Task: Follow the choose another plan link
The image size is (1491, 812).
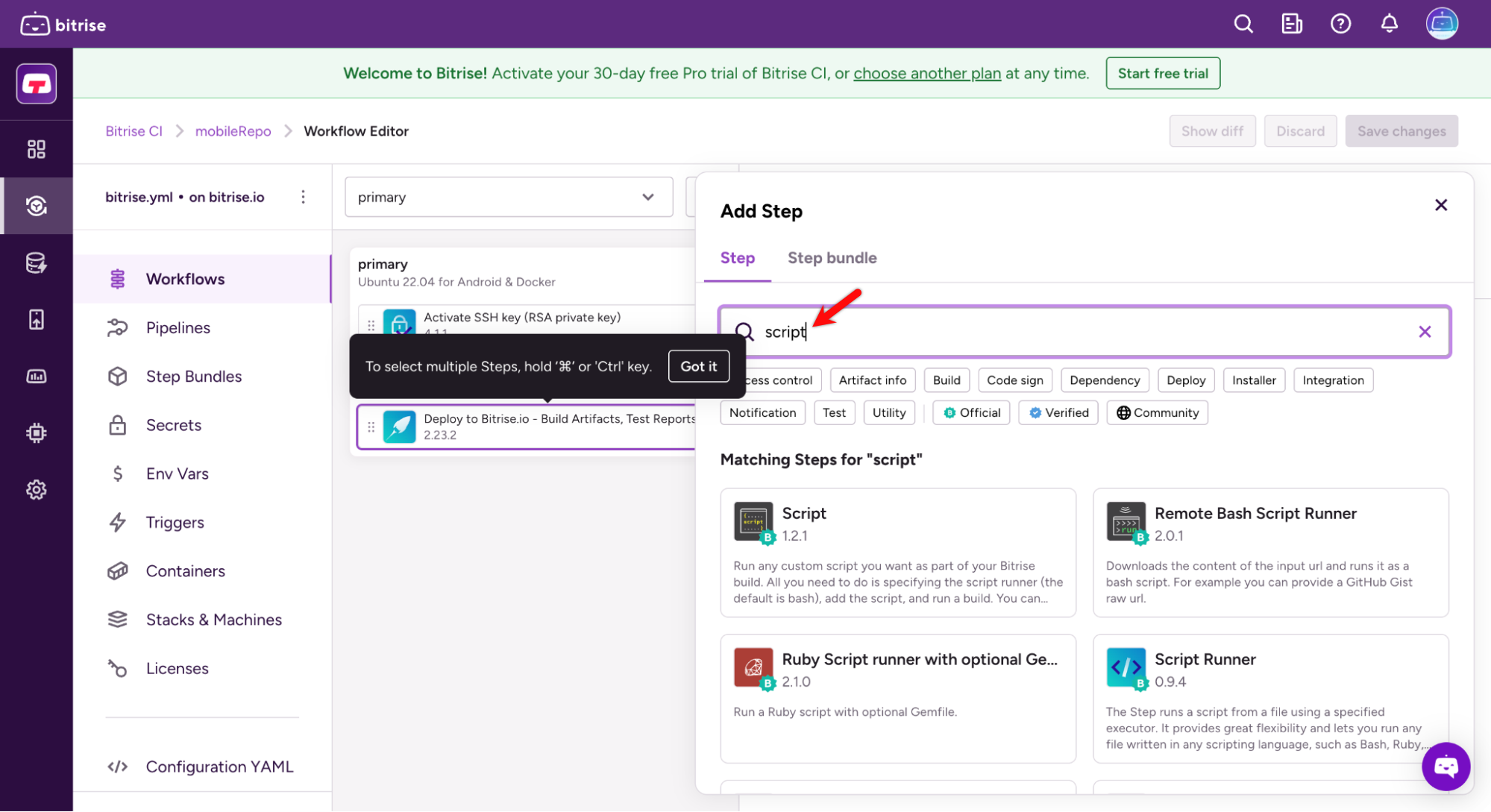Action: pyautogui.click(x=927, y=73)
